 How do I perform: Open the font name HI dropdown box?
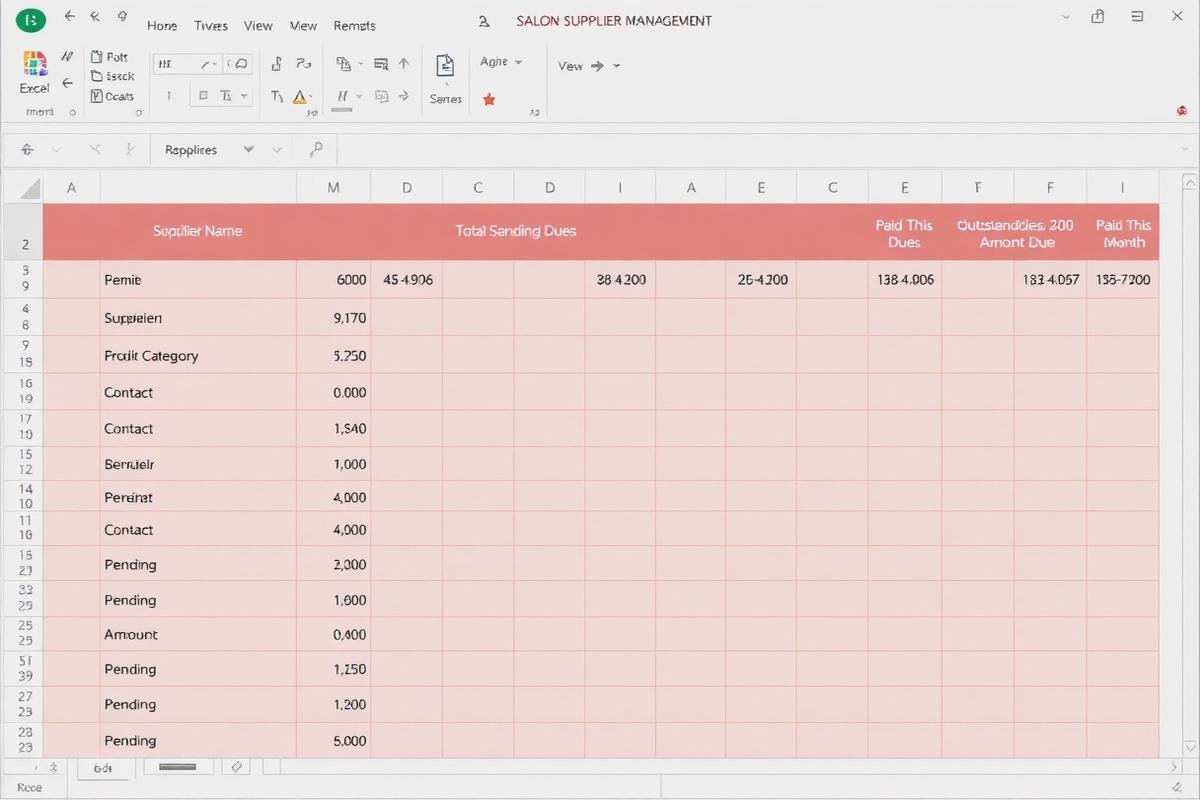click(x=187, y=64)
